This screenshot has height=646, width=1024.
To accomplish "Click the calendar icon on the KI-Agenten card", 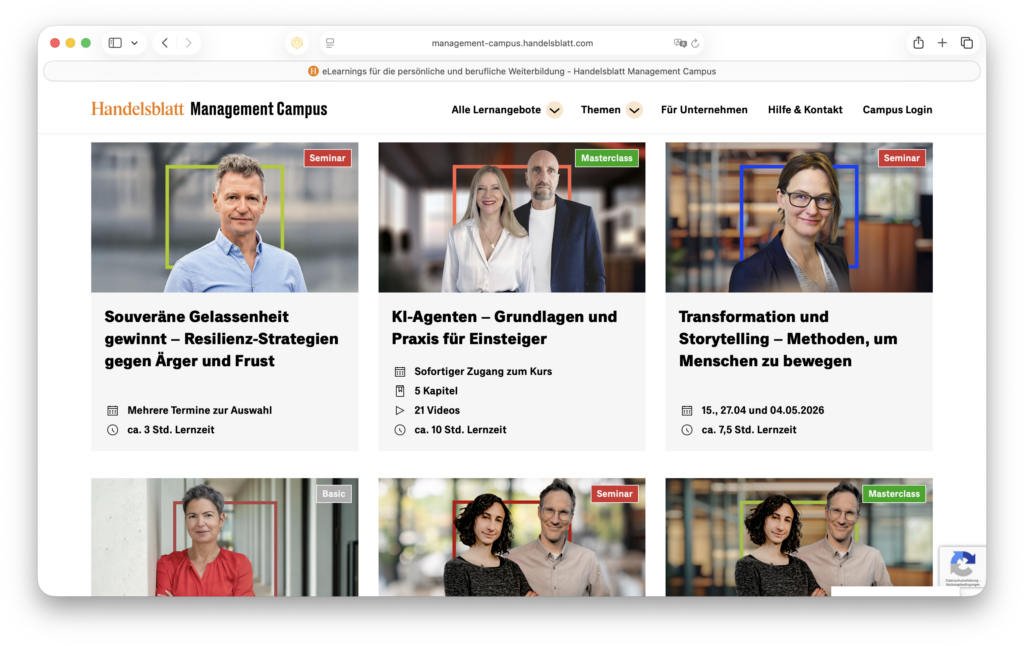I will pos(398,371).
